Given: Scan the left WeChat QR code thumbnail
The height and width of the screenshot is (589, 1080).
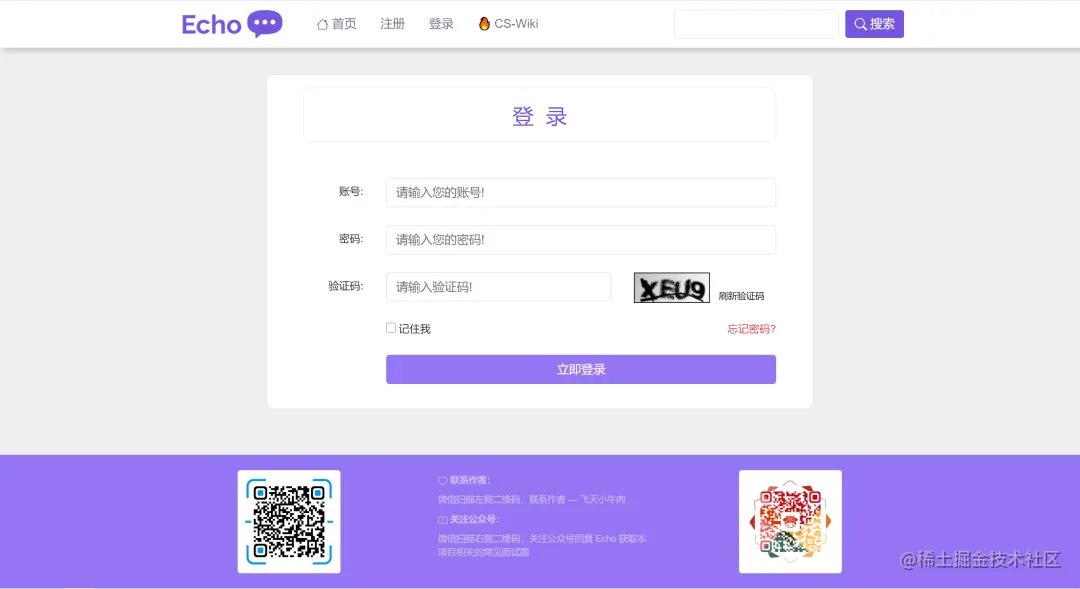Looking at the screenshot, I should tap(289, 521).
